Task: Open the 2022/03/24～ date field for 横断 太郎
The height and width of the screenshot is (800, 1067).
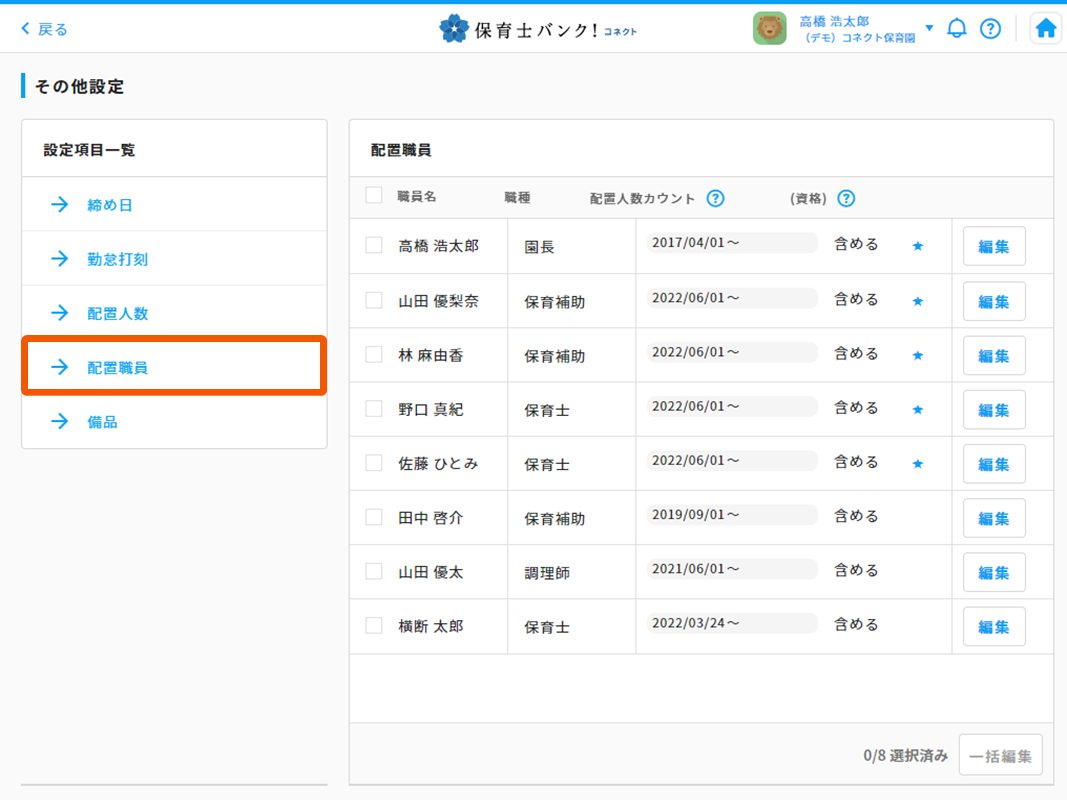Action: coord(731,623)
